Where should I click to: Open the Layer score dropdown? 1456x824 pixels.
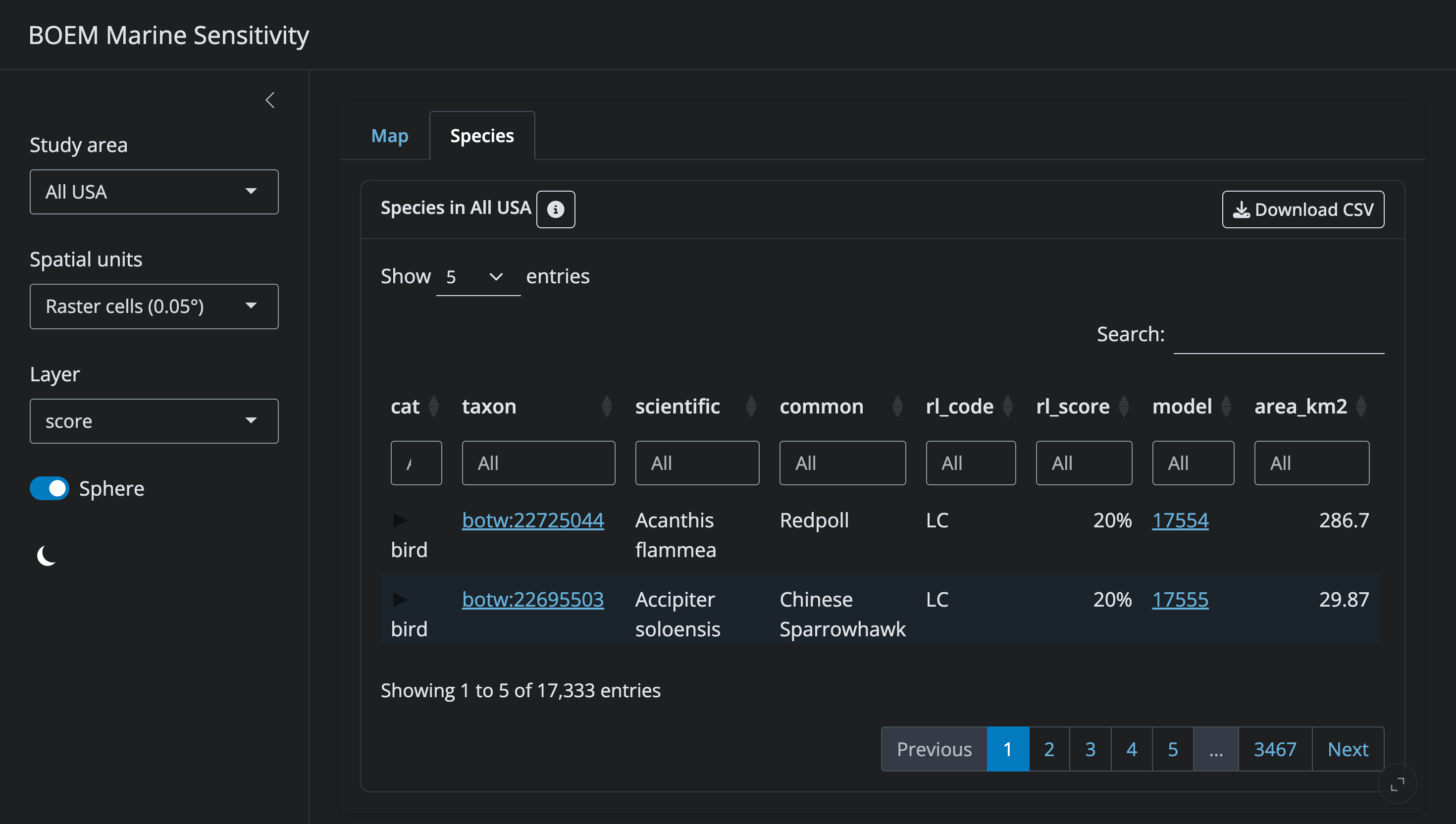pyautogui.click(x=154, y=421)
